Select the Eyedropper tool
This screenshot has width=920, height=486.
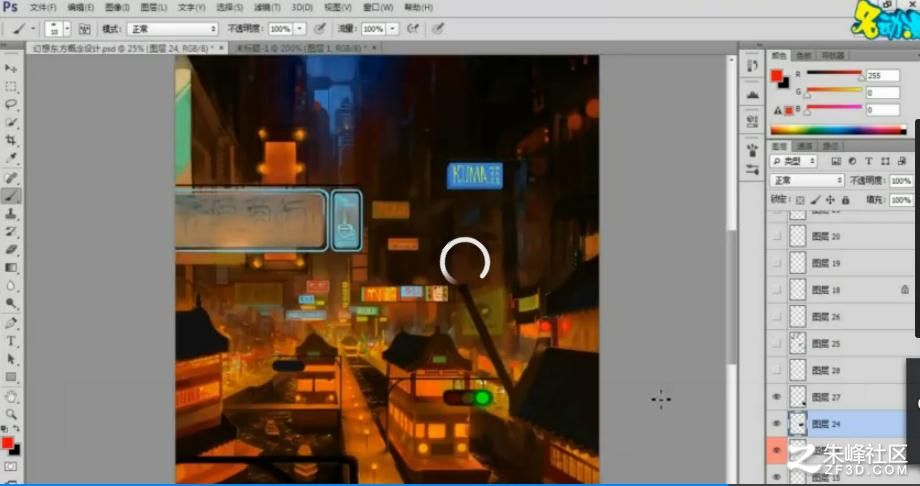[11, 158]
